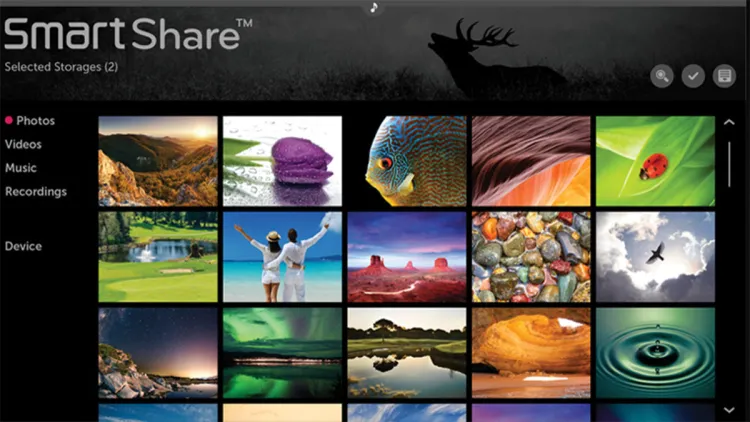This screenshot has height=422, width=750.
Task: Click the scroll down arrow
Action: (729, 410)
